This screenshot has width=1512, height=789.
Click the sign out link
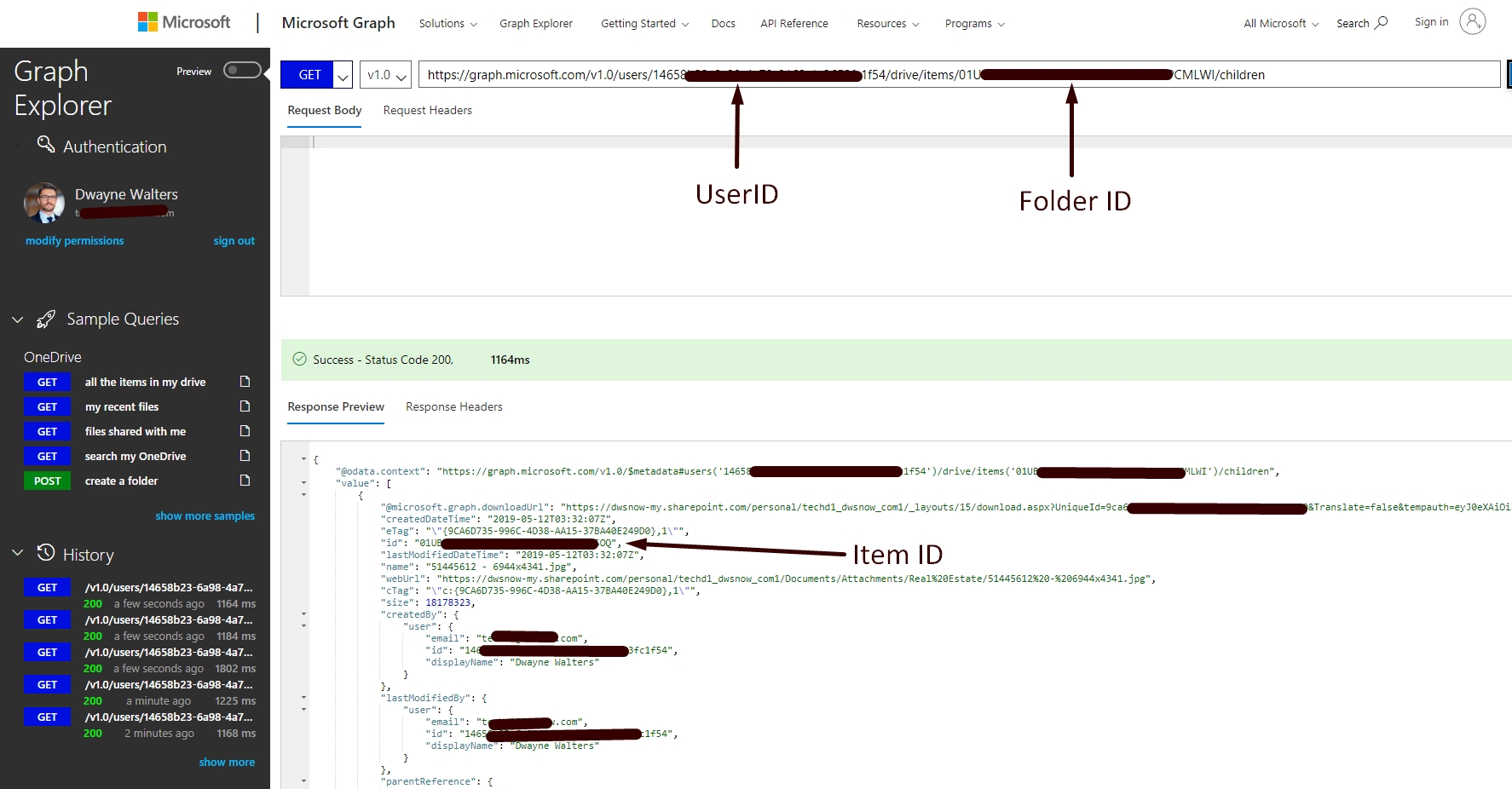pos(234,241)
